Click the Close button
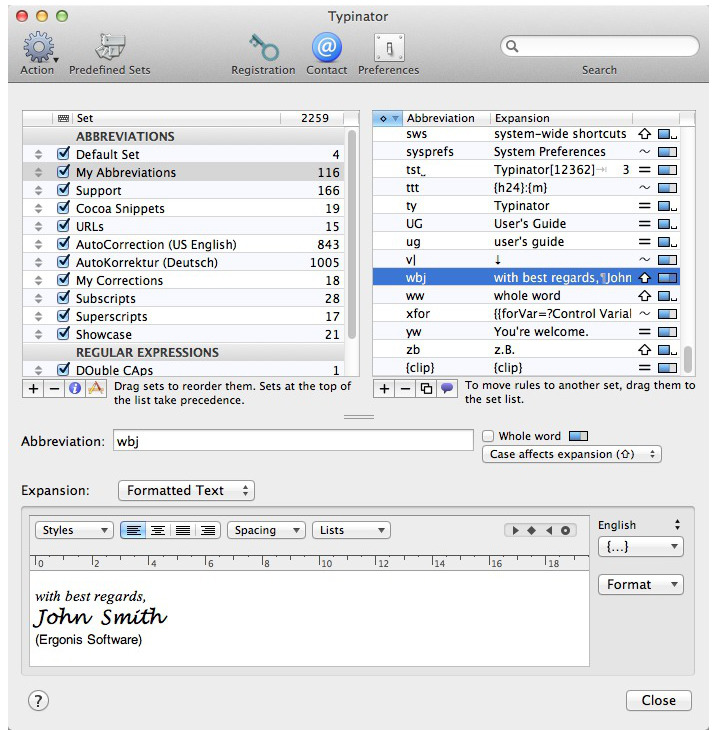716x730 pixels. 658,700
